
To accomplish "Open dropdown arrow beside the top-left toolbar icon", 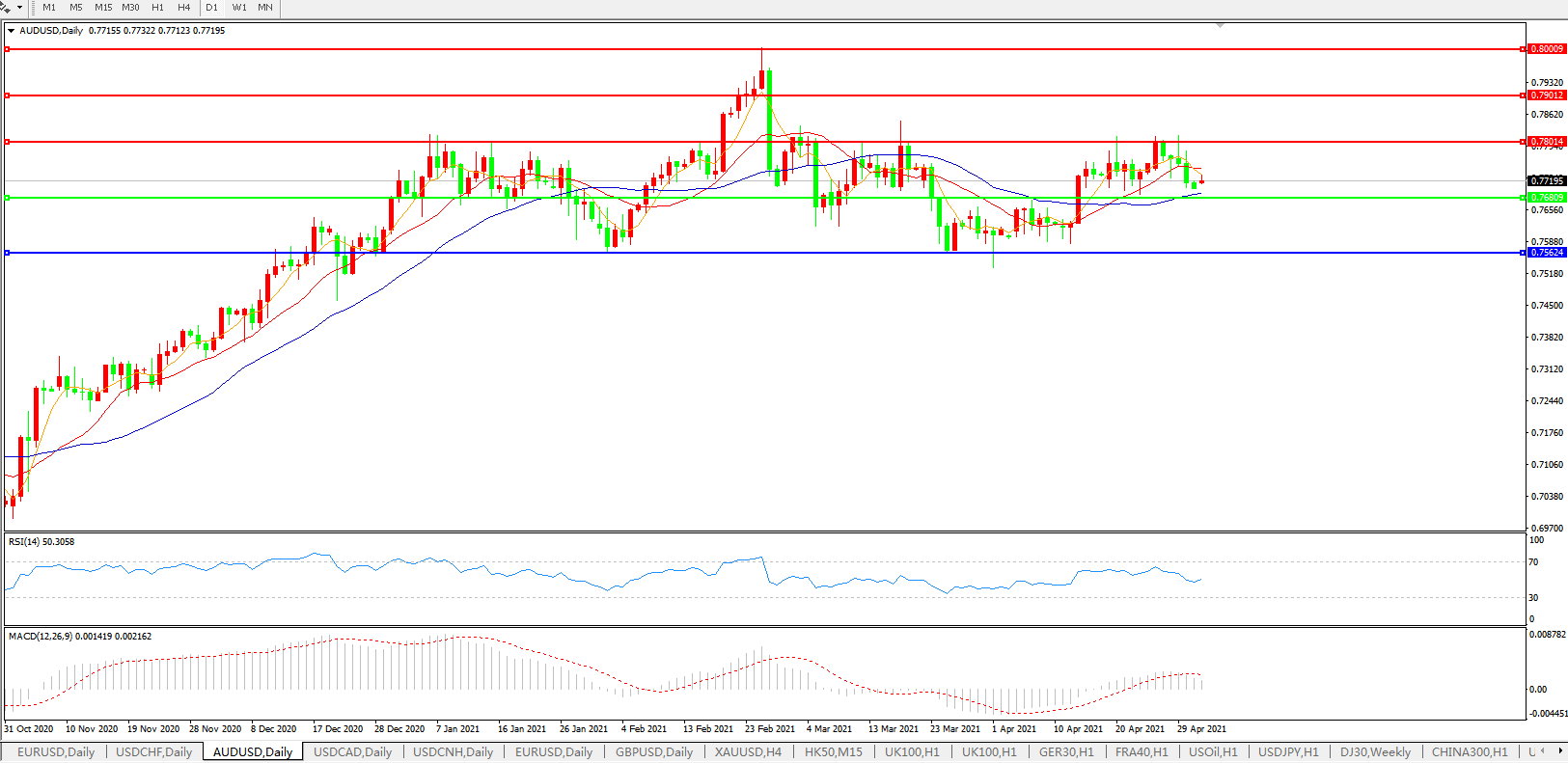I will click(19, 8).
